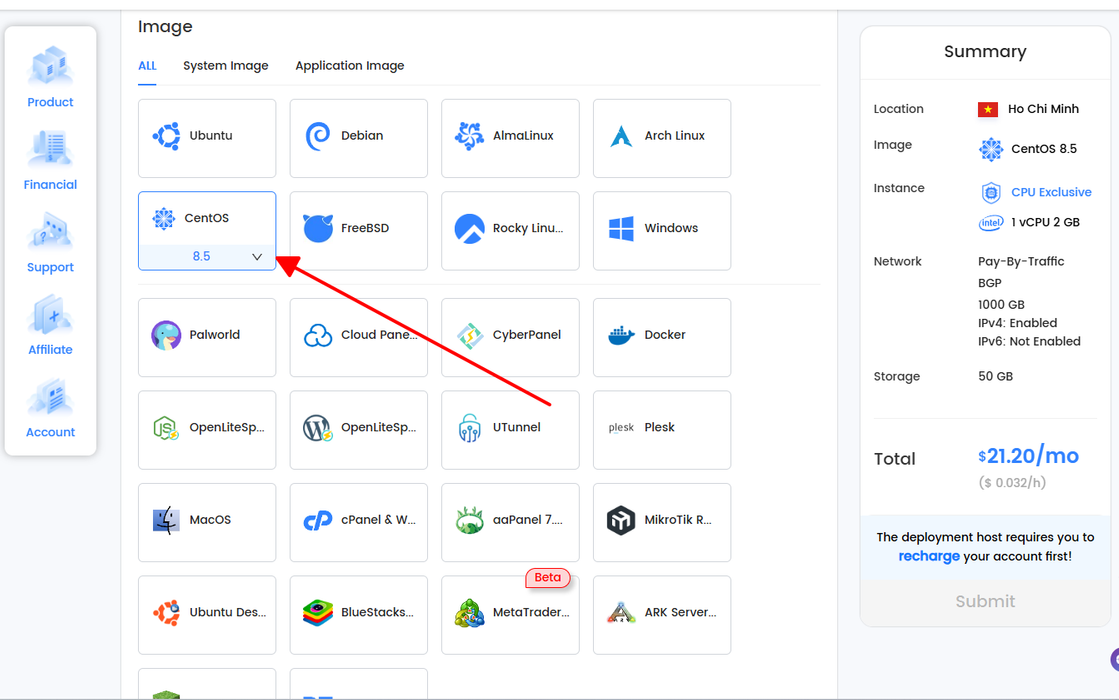
Task: Click the CPU Exclusive instance link
Action: 1050,192
